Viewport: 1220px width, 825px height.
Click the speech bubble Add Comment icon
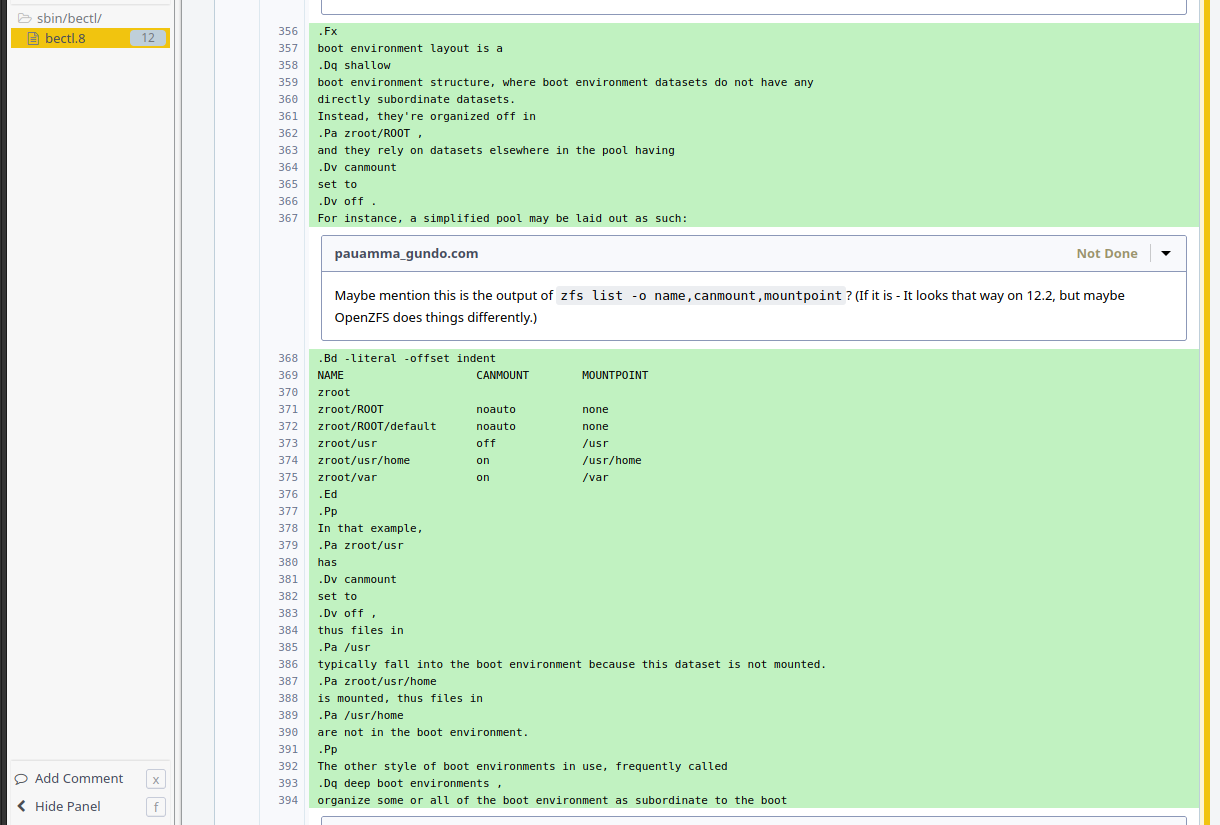(21, 779)
